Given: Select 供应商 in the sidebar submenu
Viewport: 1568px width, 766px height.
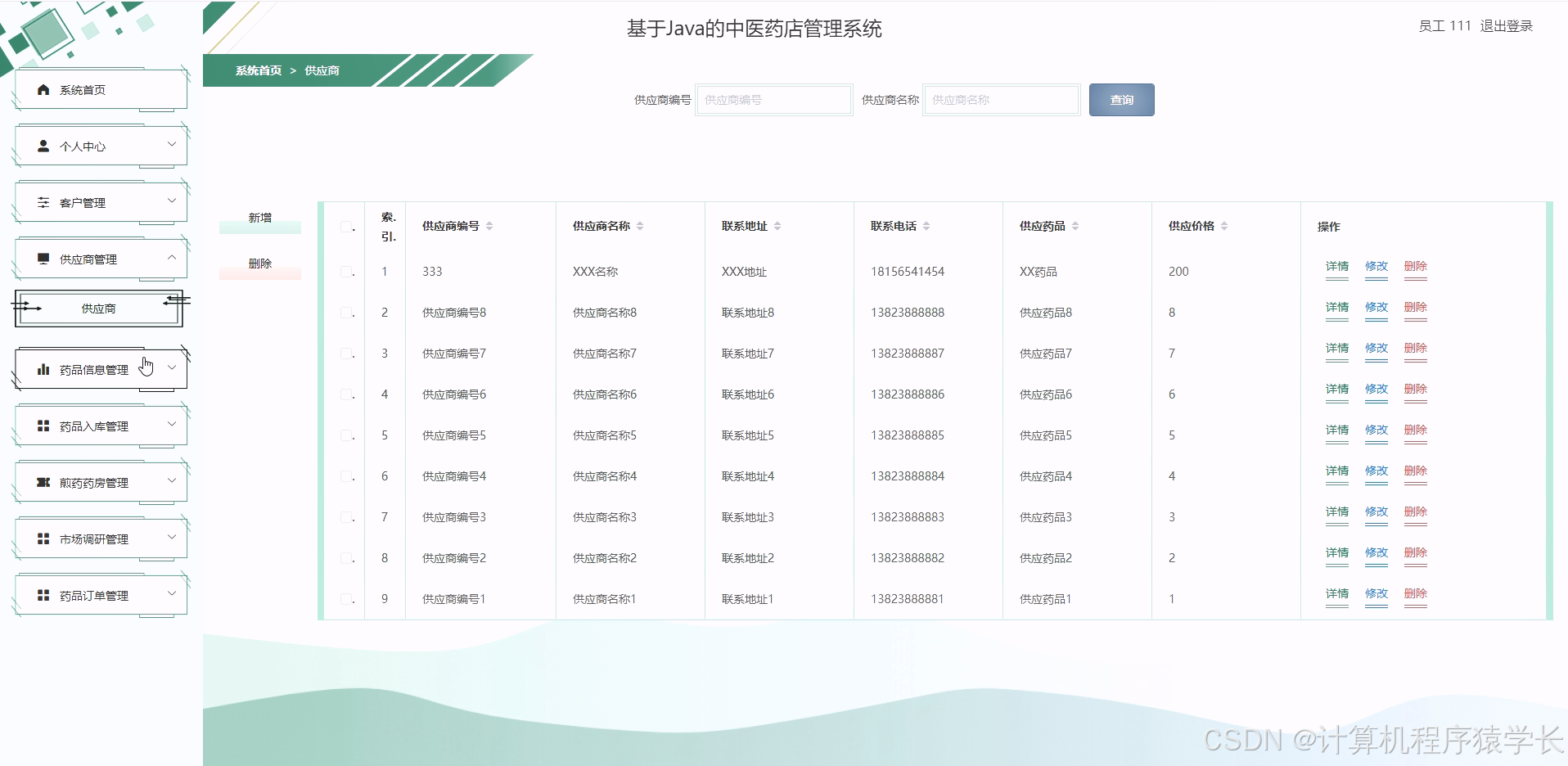Looking at the screenshot, I should pos(97,309).
